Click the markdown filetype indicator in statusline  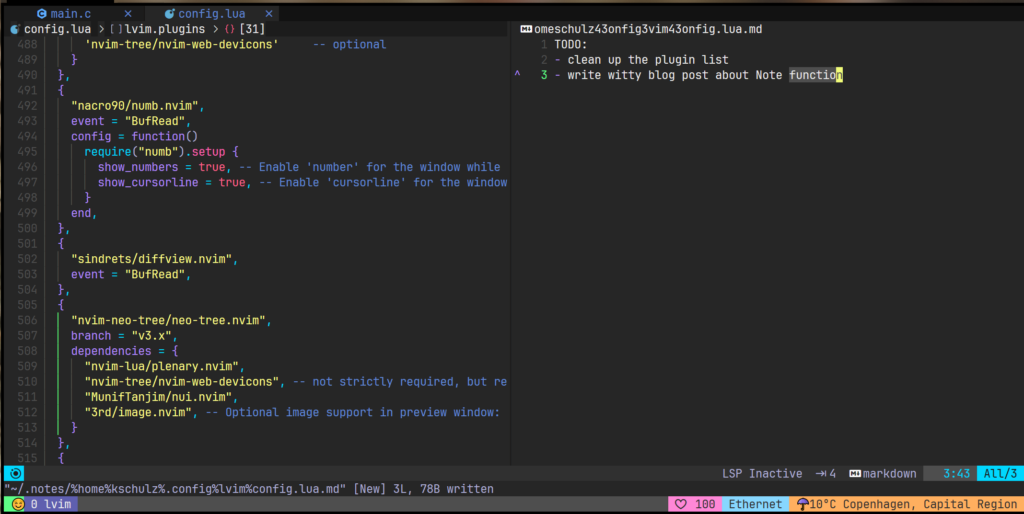[x=882, y=474]
